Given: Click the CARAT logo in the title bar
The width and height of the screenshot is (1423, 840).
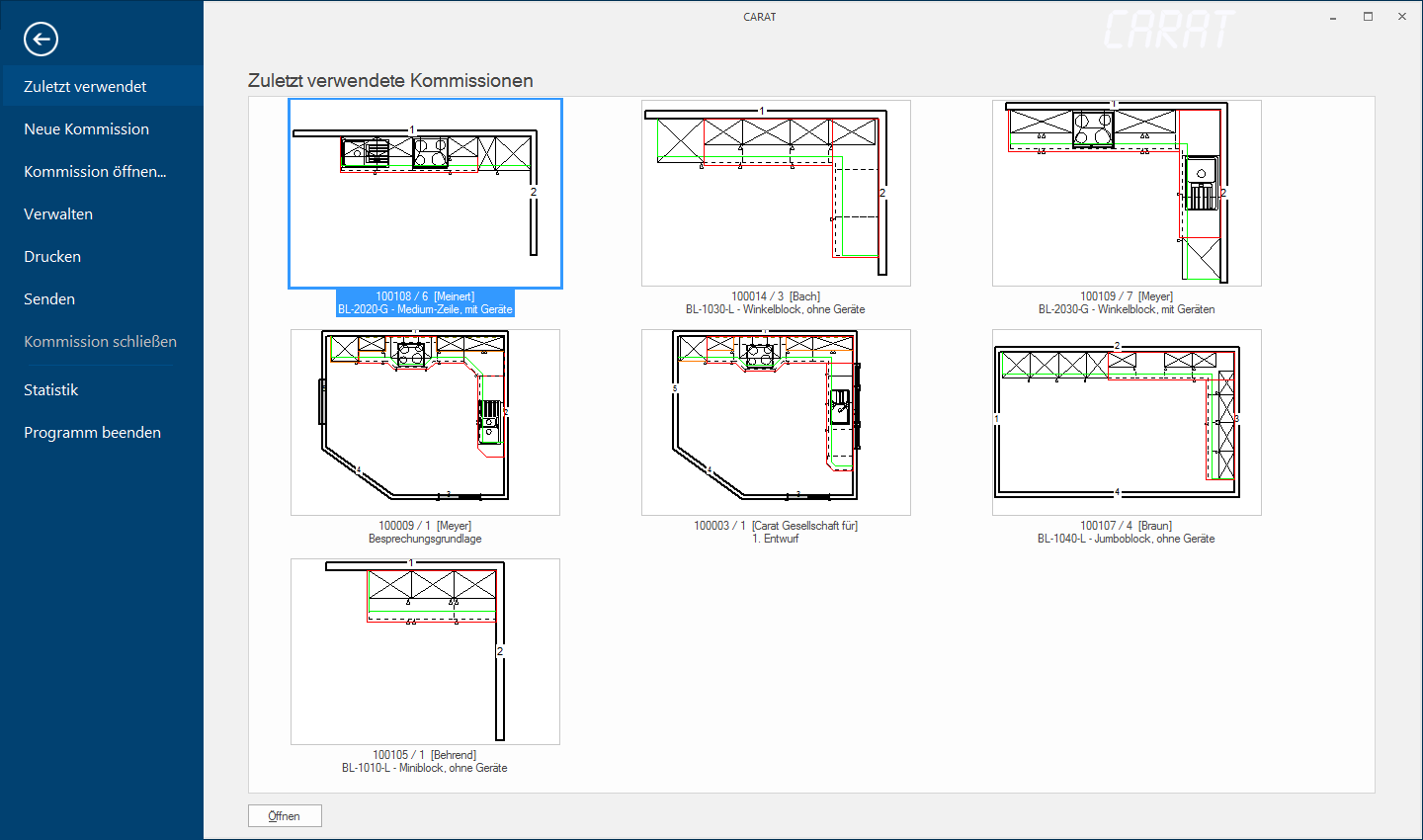Looking at the screenshot, I should (1167, 30).
